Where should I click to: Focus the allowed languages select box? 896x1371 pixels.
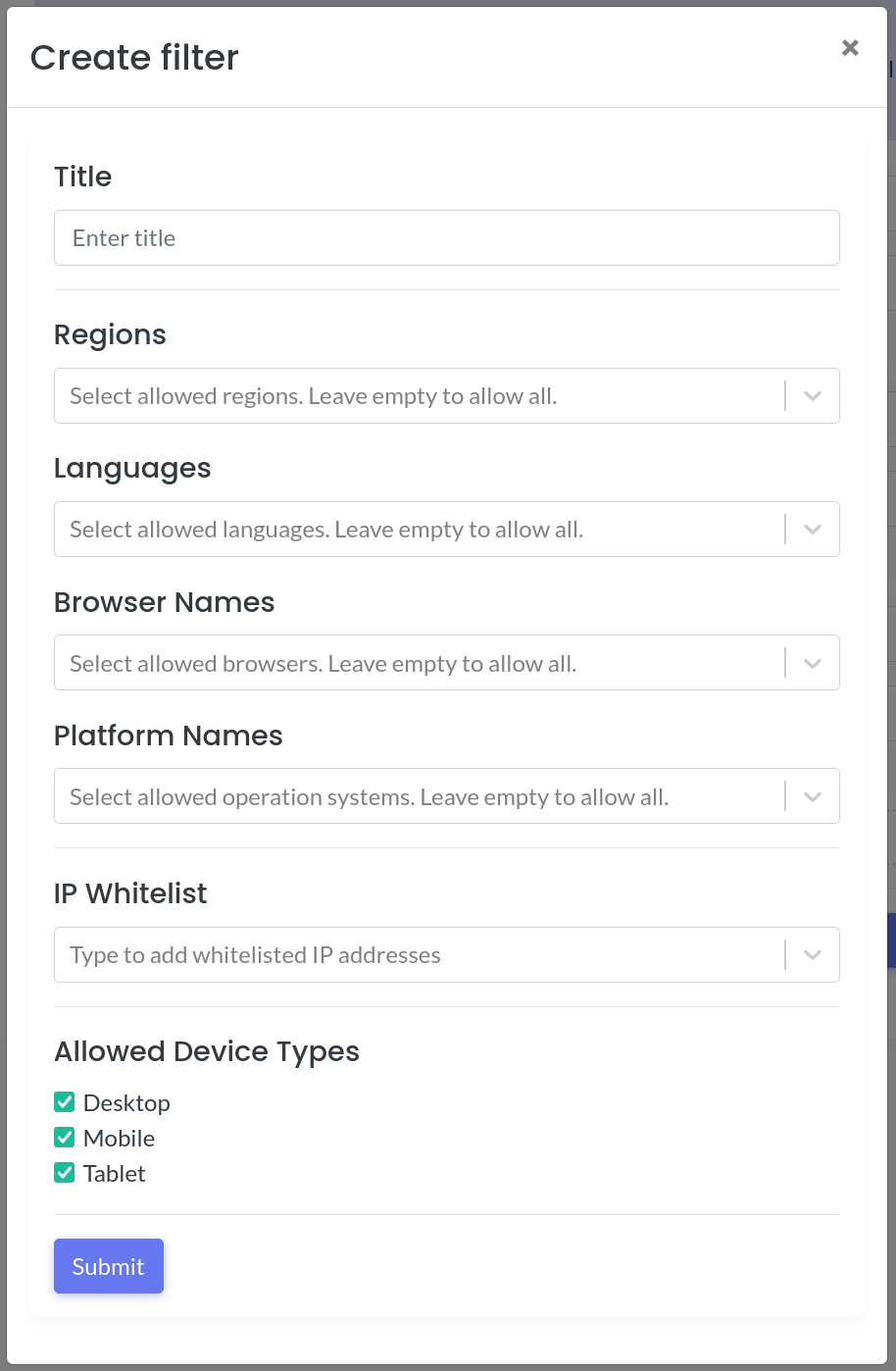tap(447, 530)
